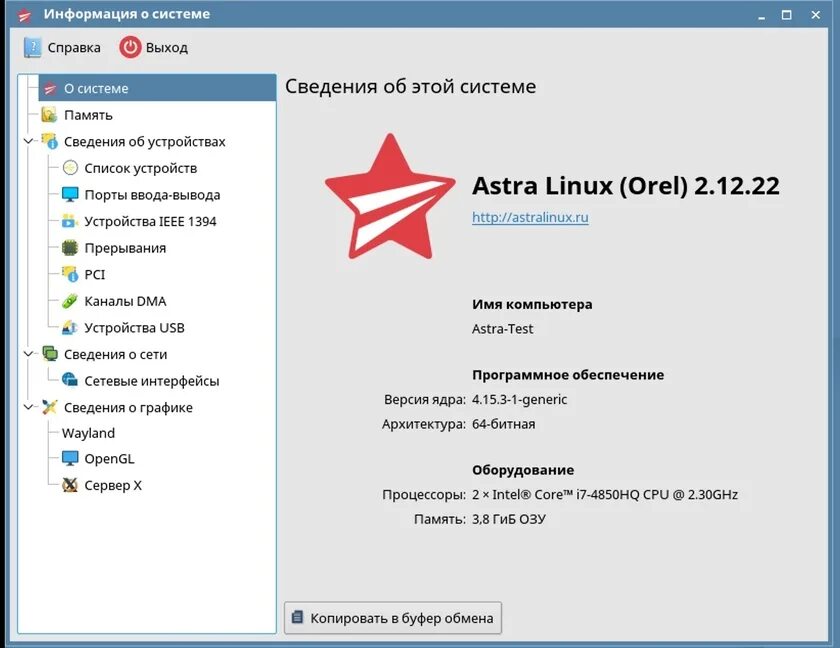The image size is (840, 648).
Task: Select Сведения о сети label
Action: pos(116,354)
